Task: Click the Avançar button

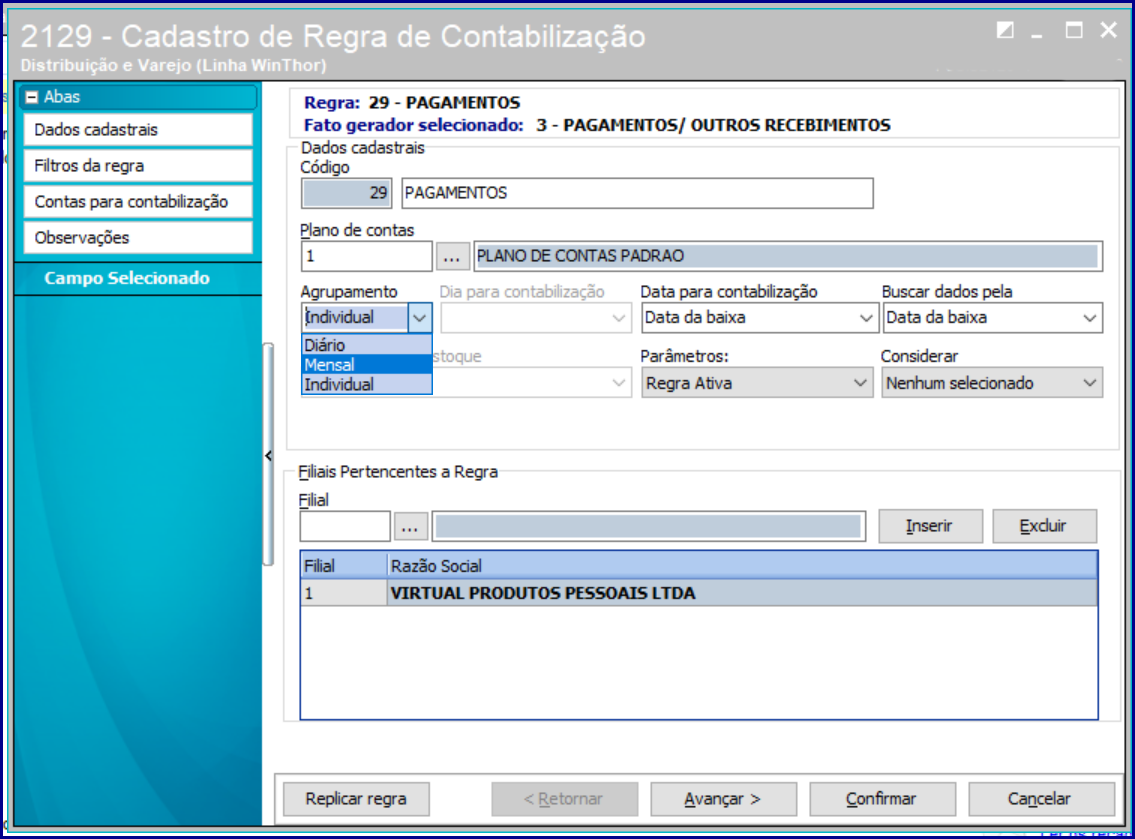Action: [x=723, y=799]
